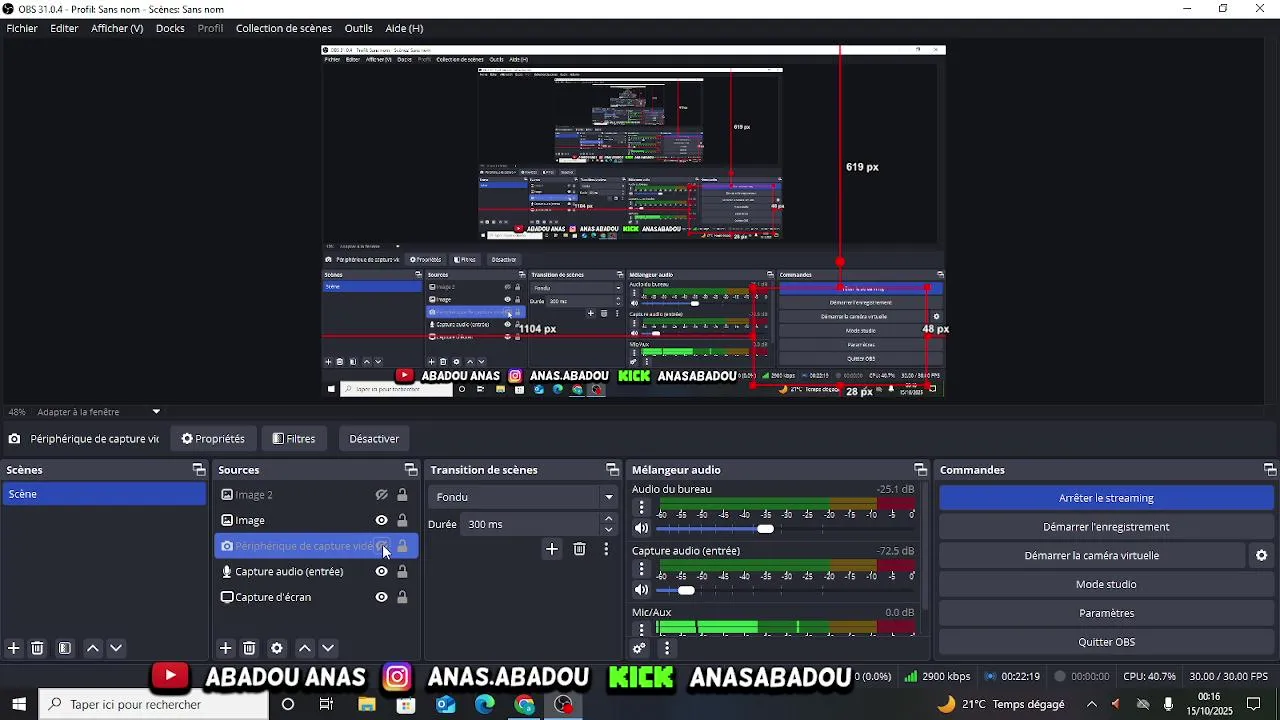Open virtual camera settings gear

coord(1262,556)
